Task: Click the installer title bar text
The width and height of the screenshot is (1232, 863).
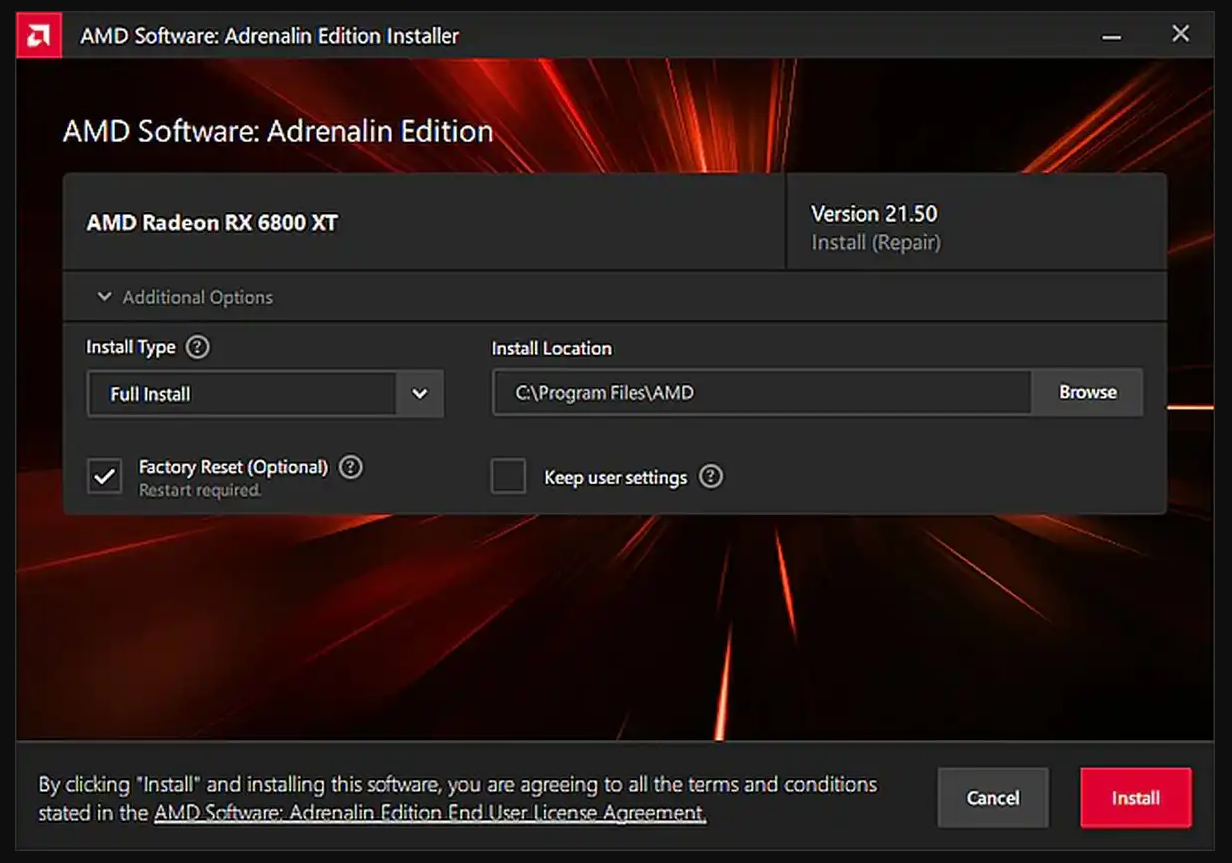Action: (x=269, y=36)
